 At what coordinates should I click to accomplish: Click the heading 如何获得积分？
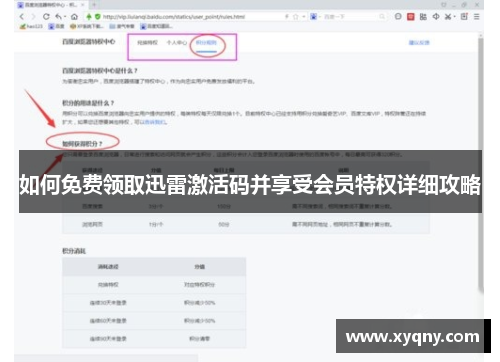(x=82, y=144)
